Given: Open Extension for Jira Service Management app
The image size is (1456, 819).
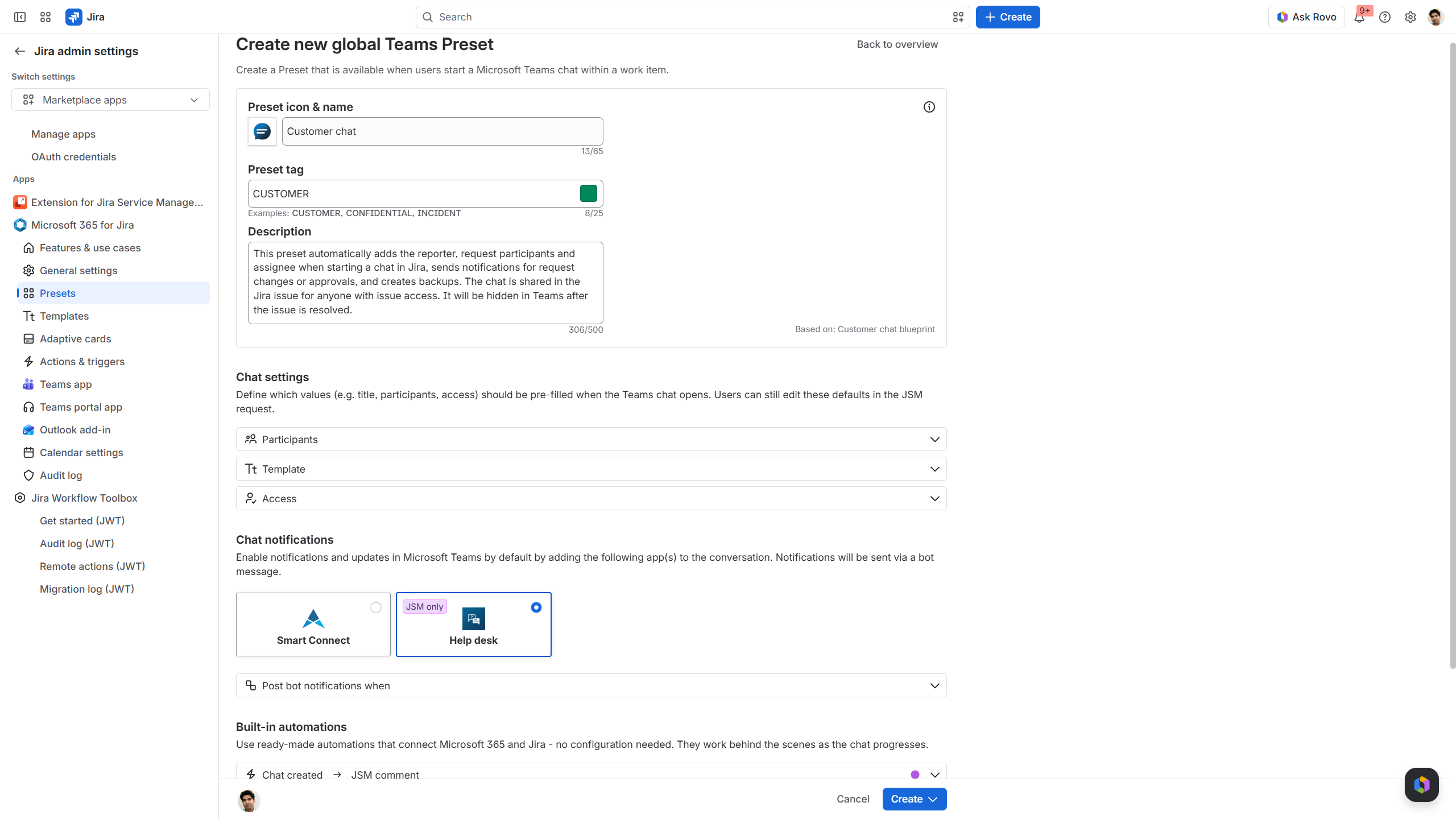Looking at the screenshot, I should 110,202.
